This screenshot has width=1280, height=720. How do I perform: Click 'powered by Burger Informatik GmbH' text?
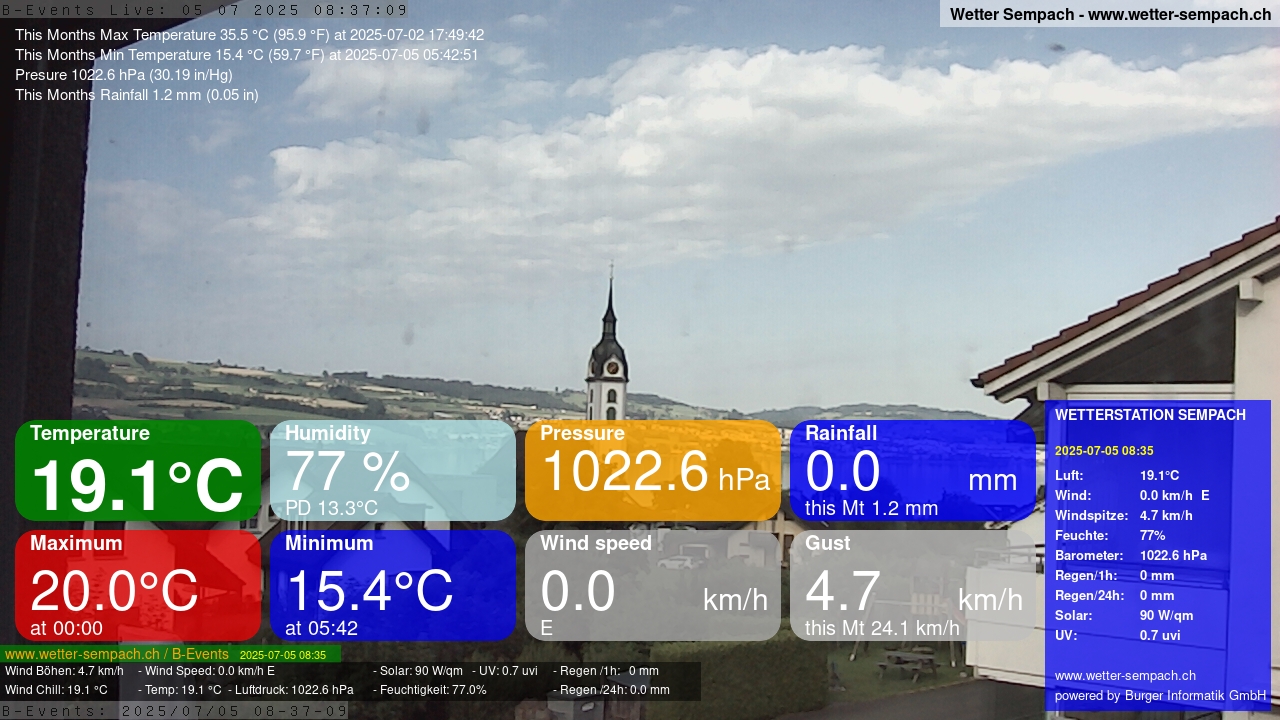(1160, 696)
